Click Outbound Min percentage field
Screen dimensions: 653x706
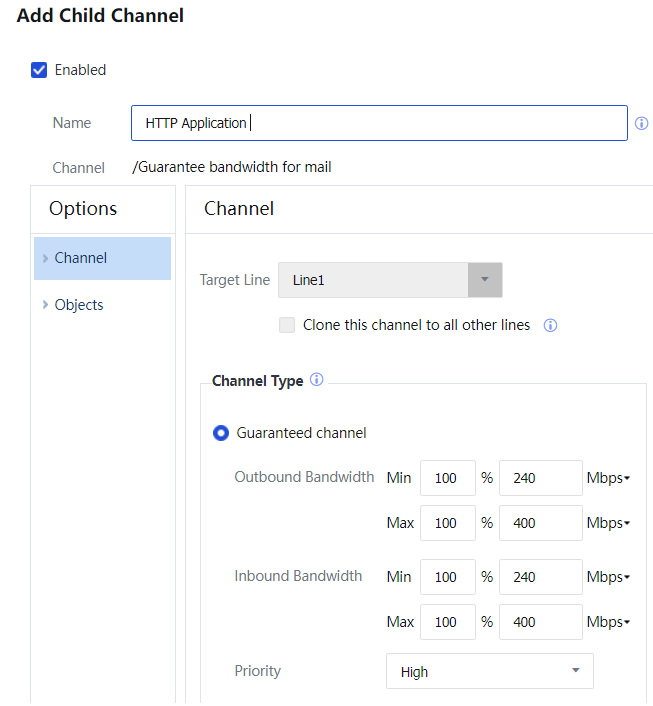447,478
